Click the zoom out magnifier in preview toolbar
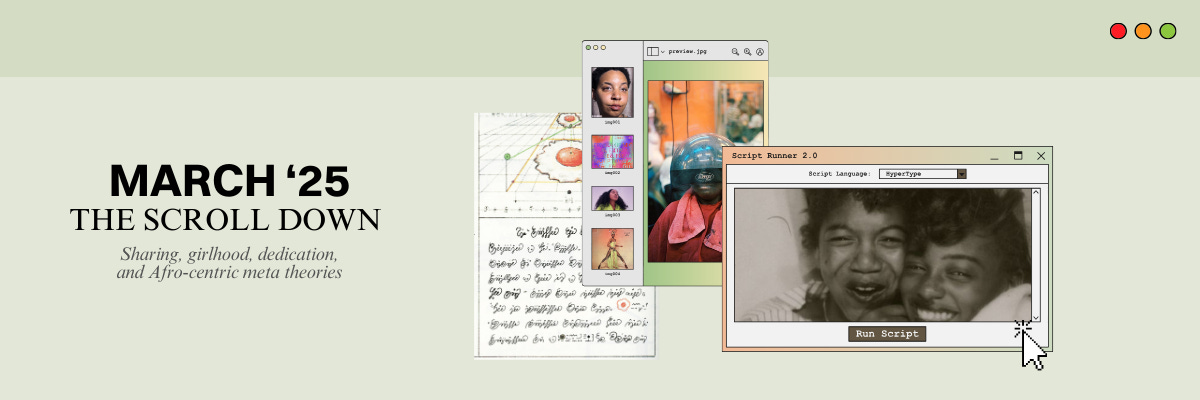Screen dimensions: 1200x400 [x=735, y=51]
